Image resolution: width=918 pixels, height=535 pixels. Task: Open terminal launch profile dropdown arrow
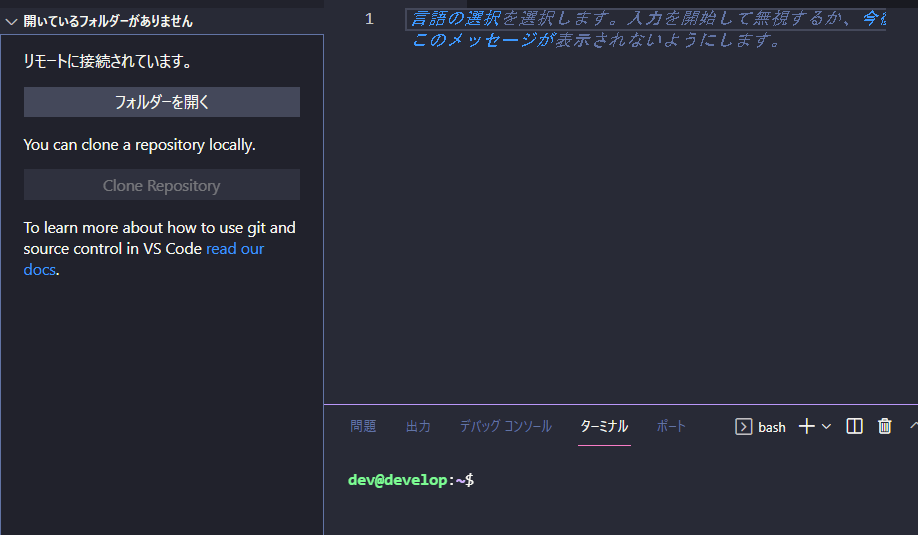pos(826,427)
